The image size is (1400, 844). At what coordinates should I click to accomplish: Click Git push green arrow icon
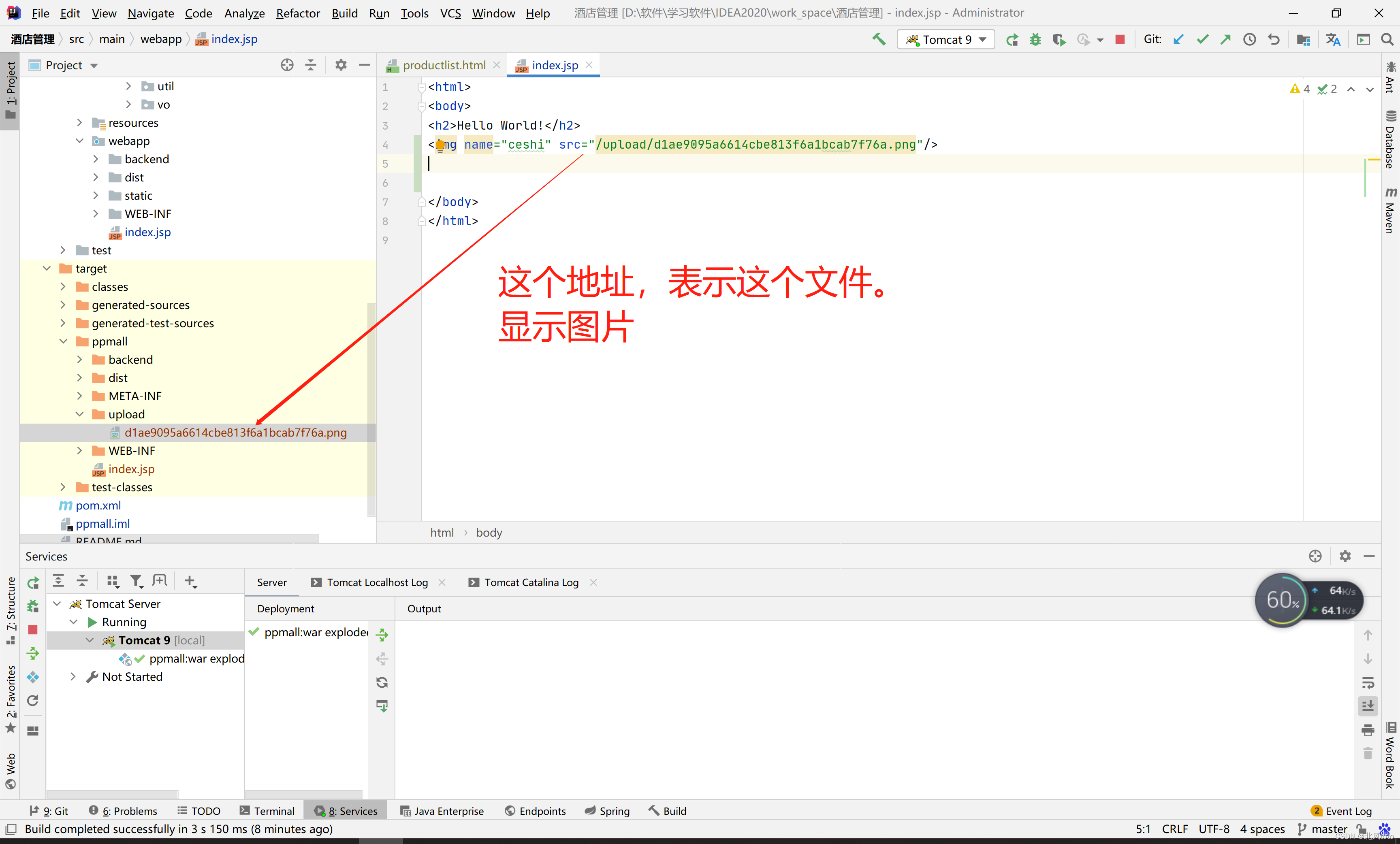point(1225,39)
